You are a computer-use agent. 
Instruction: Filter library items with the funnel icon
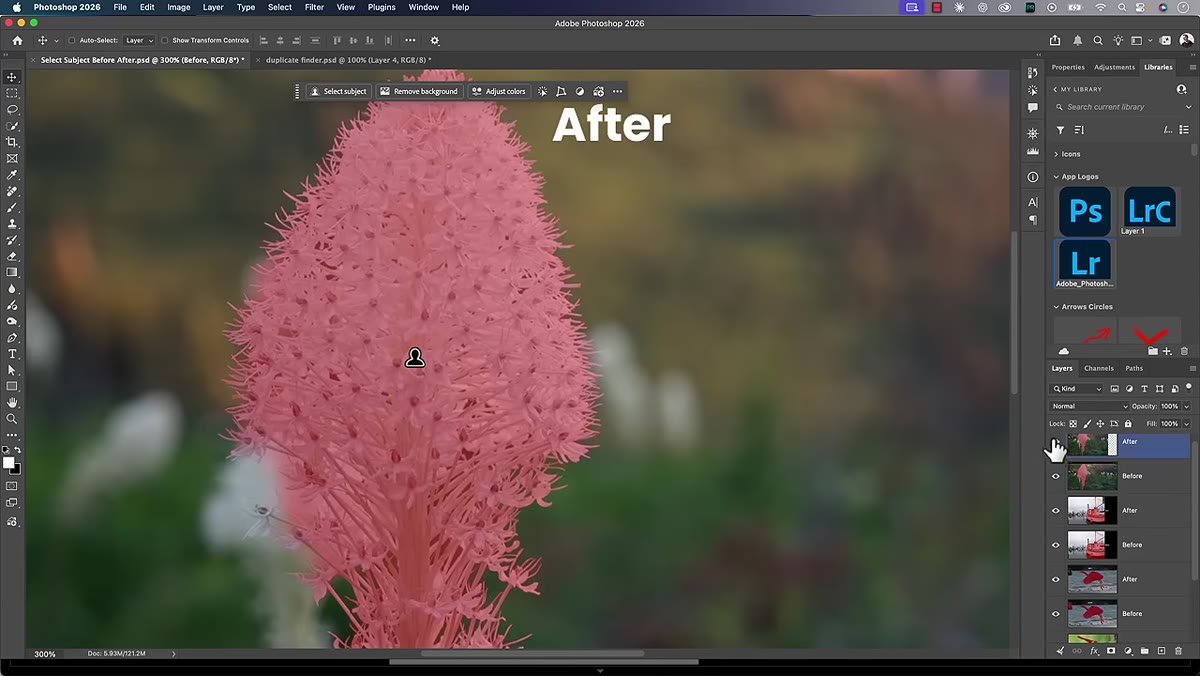click(x=1061, y=130)
